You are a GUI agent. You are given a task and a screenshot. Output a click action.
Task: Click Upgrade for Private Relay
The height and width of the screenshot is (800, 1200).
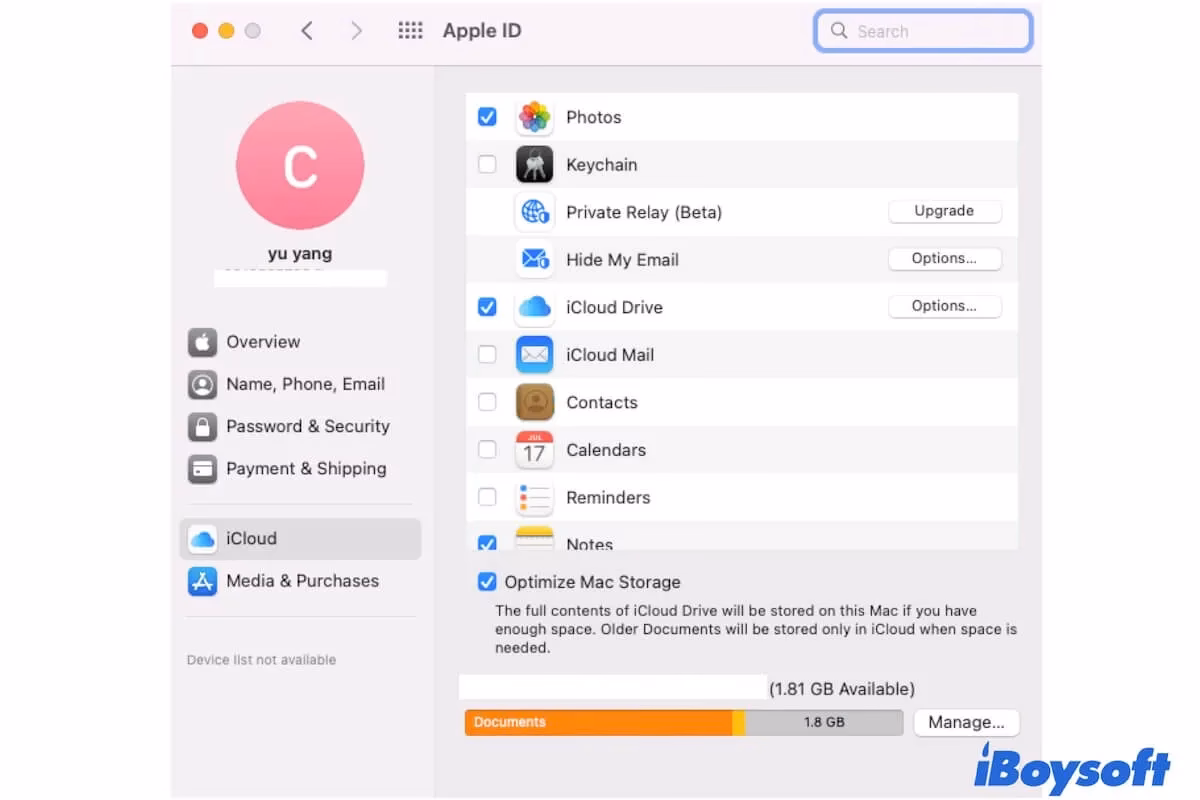point(944,211)
